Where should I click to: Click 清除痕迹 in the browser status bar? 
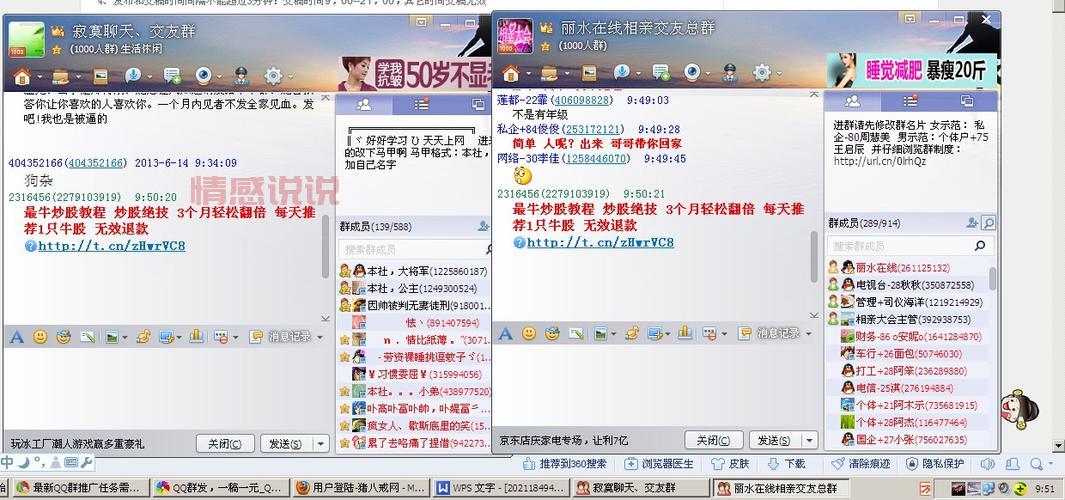pyautogui.click(x=861, y=464)
